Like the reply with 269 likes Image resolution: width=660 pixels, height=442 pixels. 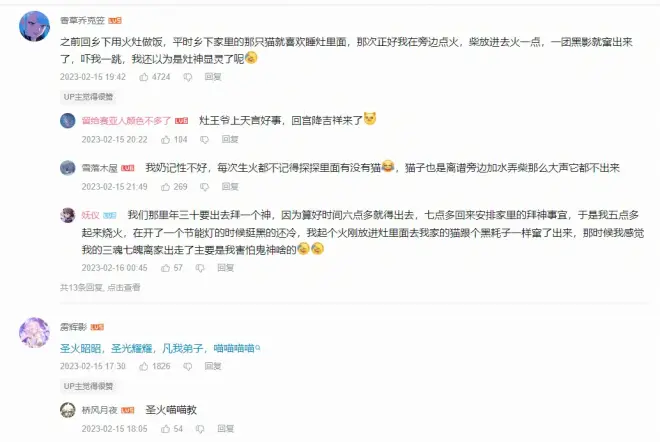(166, 187)
